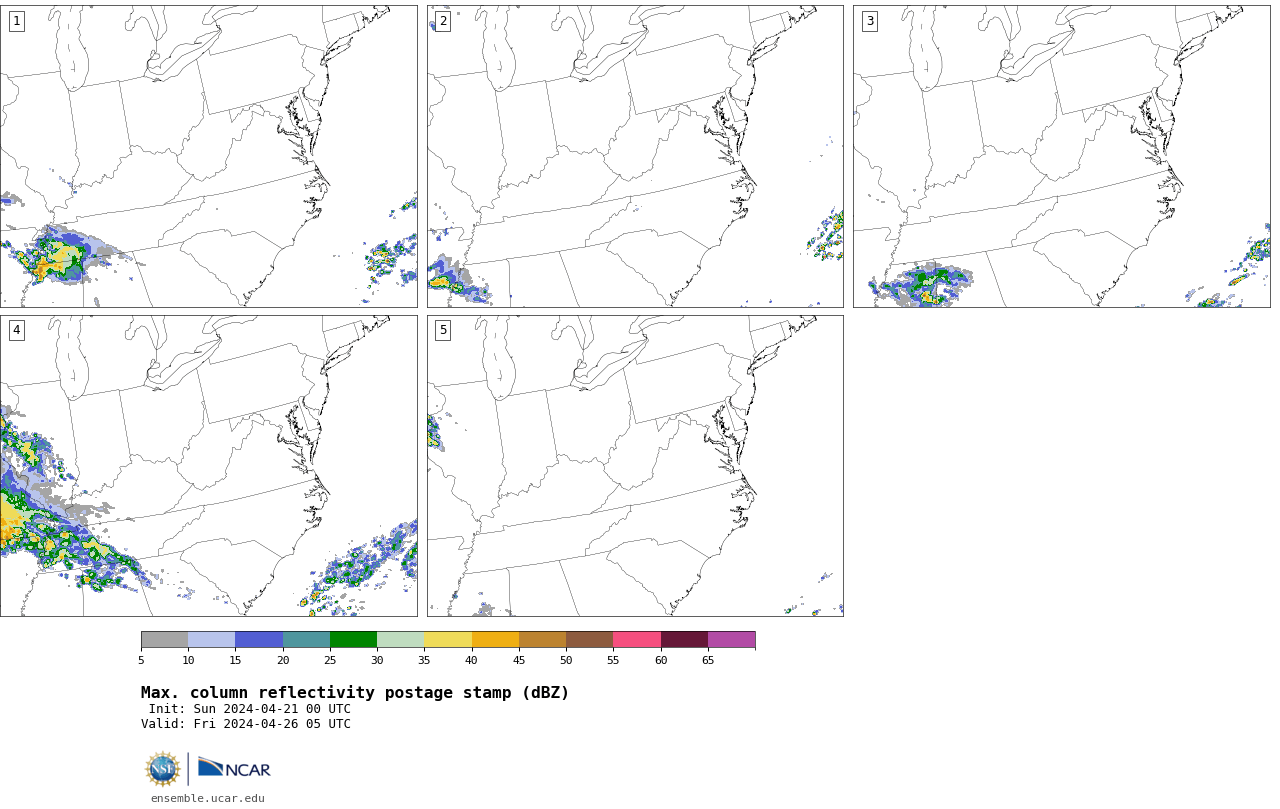Click the purple 65+ dBZ swatch
The width and height of the screenshot is (1280, 809).
(731, 640)
